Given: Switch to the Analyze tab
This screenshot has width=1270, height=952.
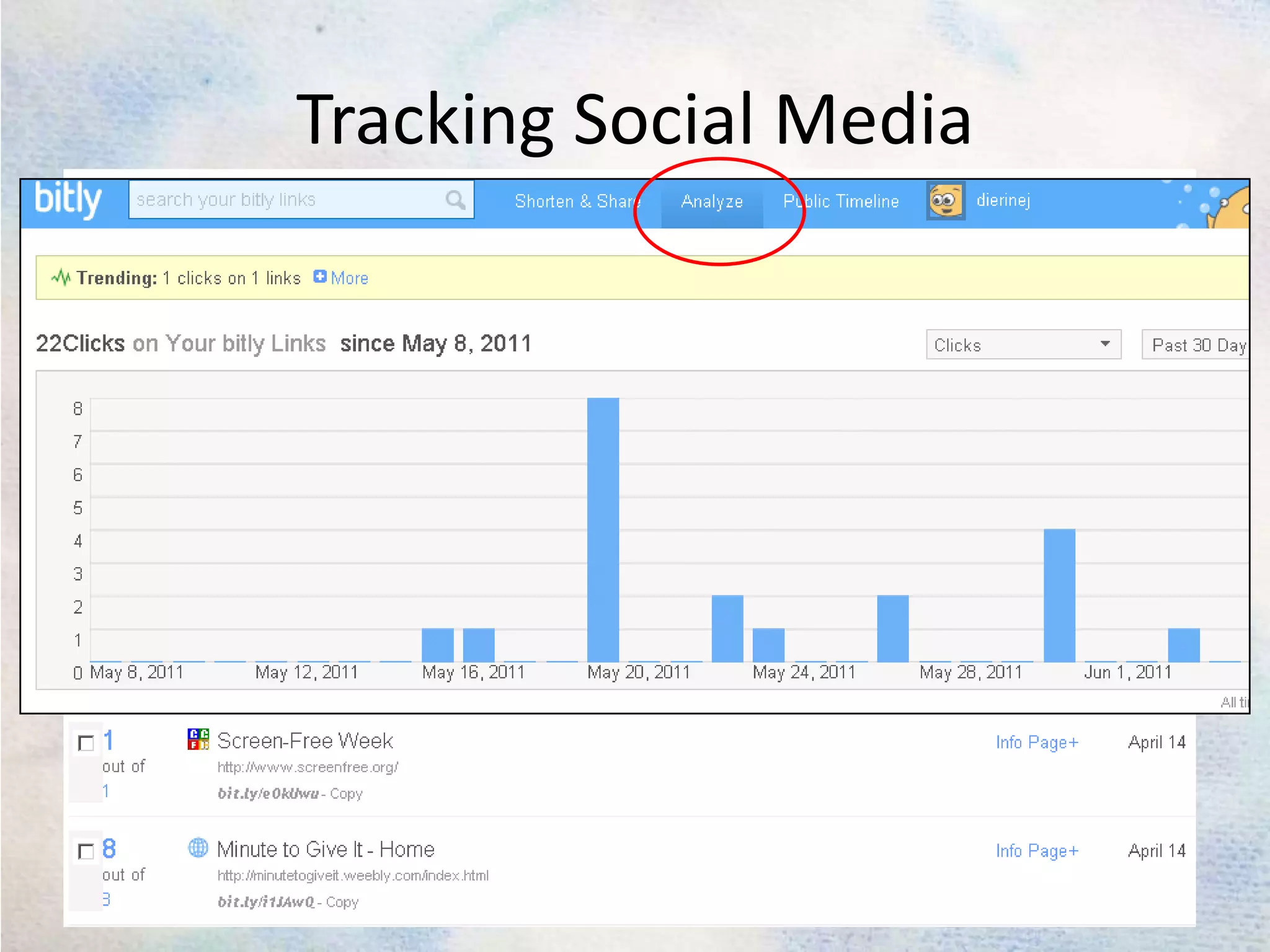Looking at the screenshot, I should pos(712,201).
